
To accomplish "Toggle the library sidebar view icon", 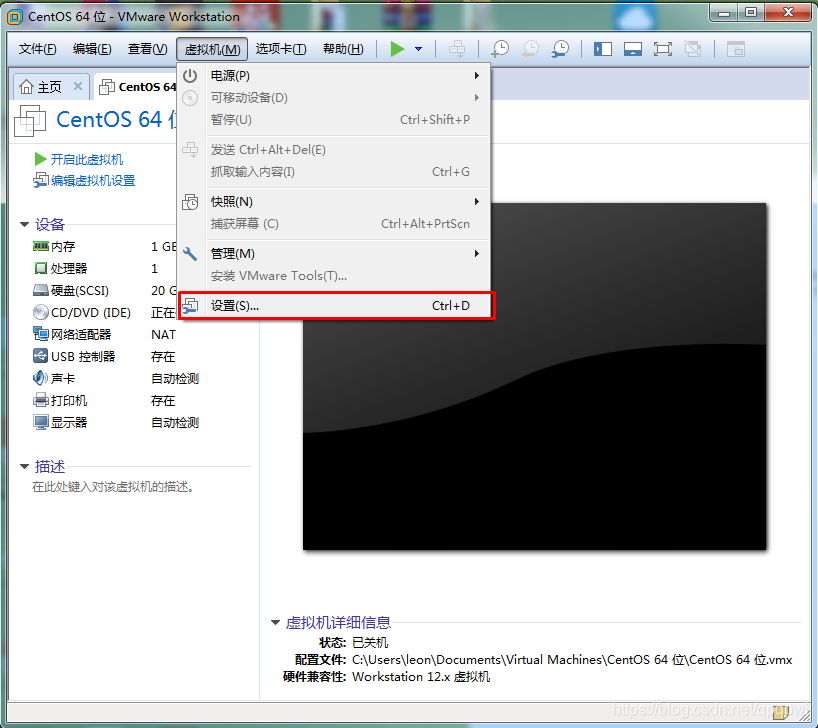I will (603, 49).
